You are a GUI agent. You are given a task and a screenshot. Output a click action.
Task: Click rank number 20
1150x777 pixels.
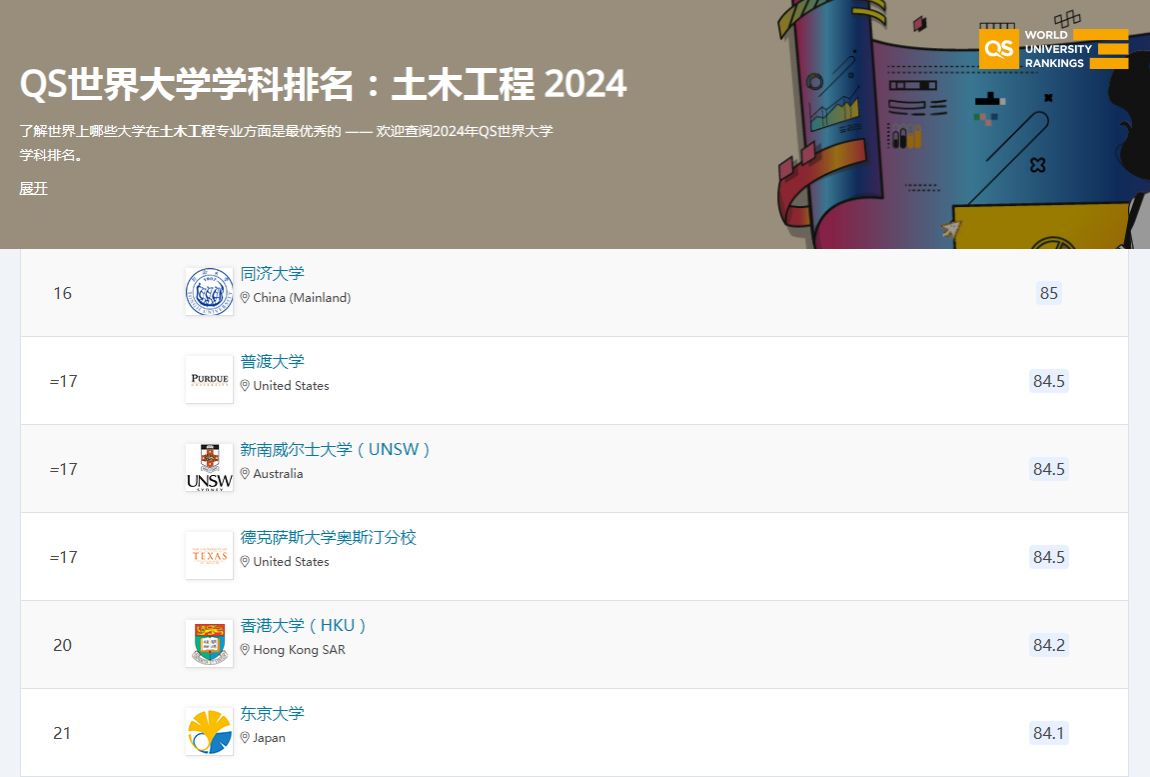click(x=62, y=646)
